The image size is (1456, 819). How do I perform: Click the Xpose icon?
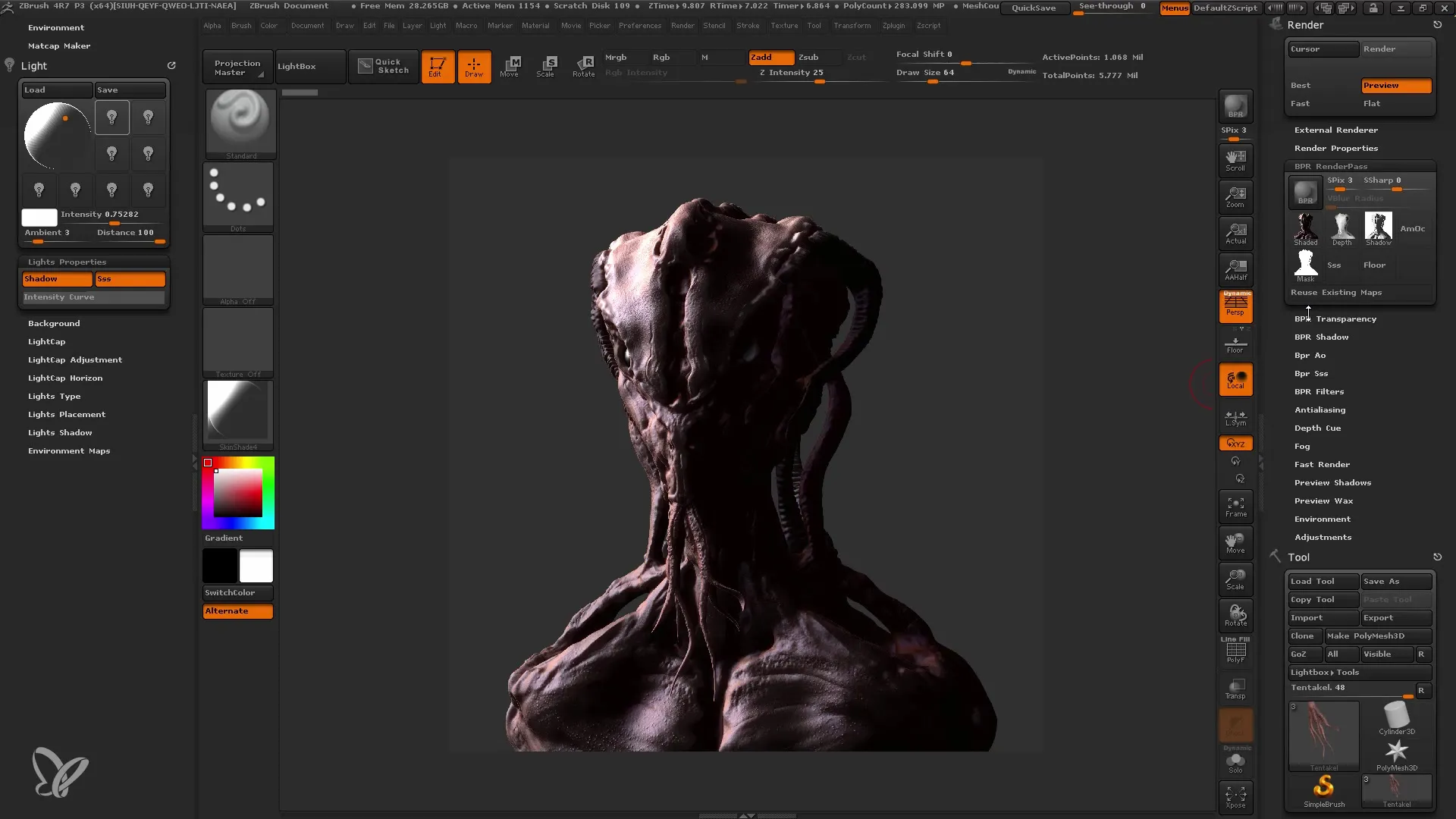[x=1235, y=797]
